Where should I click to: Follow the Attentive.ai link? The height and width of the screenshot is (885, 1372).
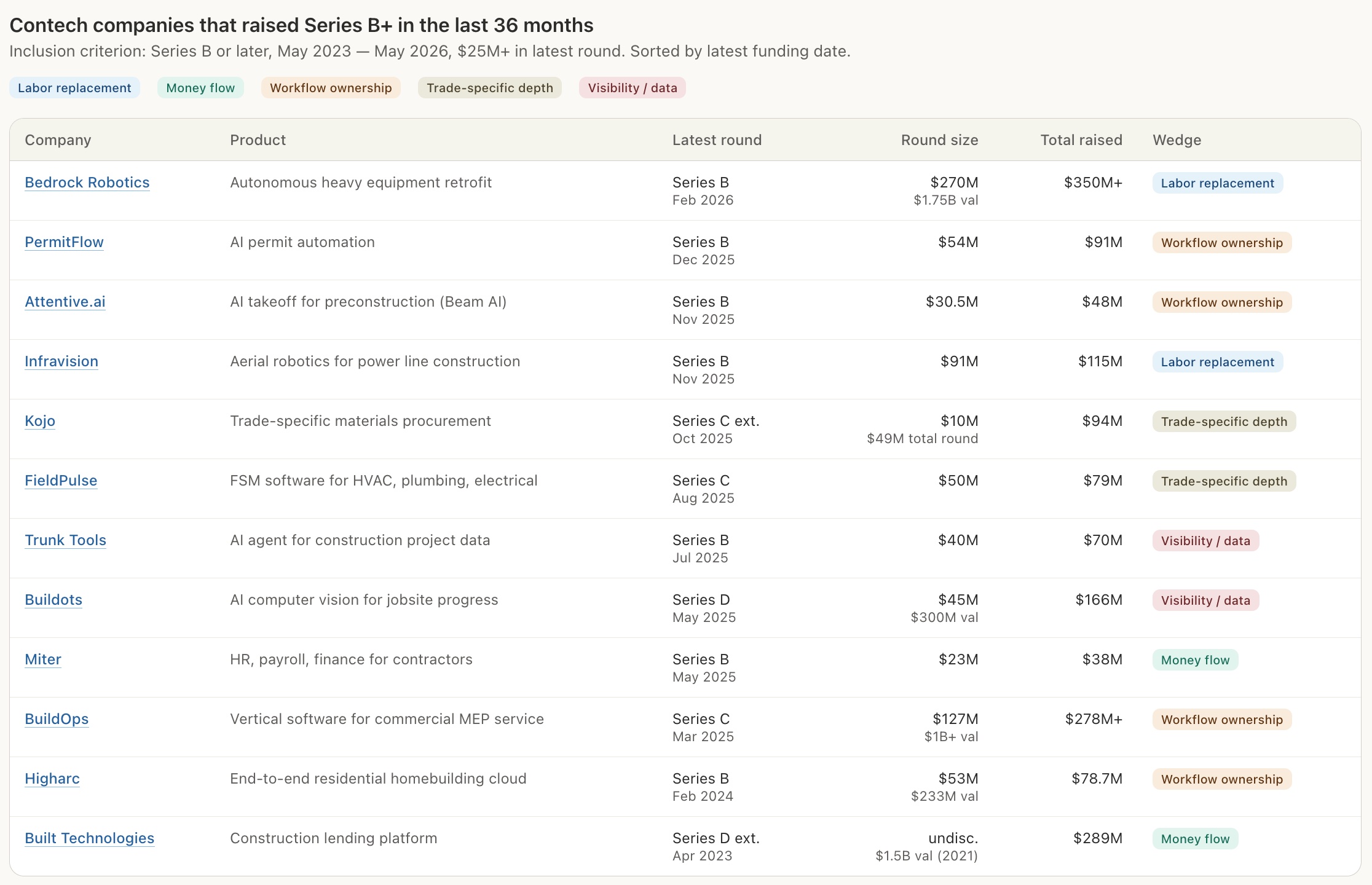coord(65,302)
